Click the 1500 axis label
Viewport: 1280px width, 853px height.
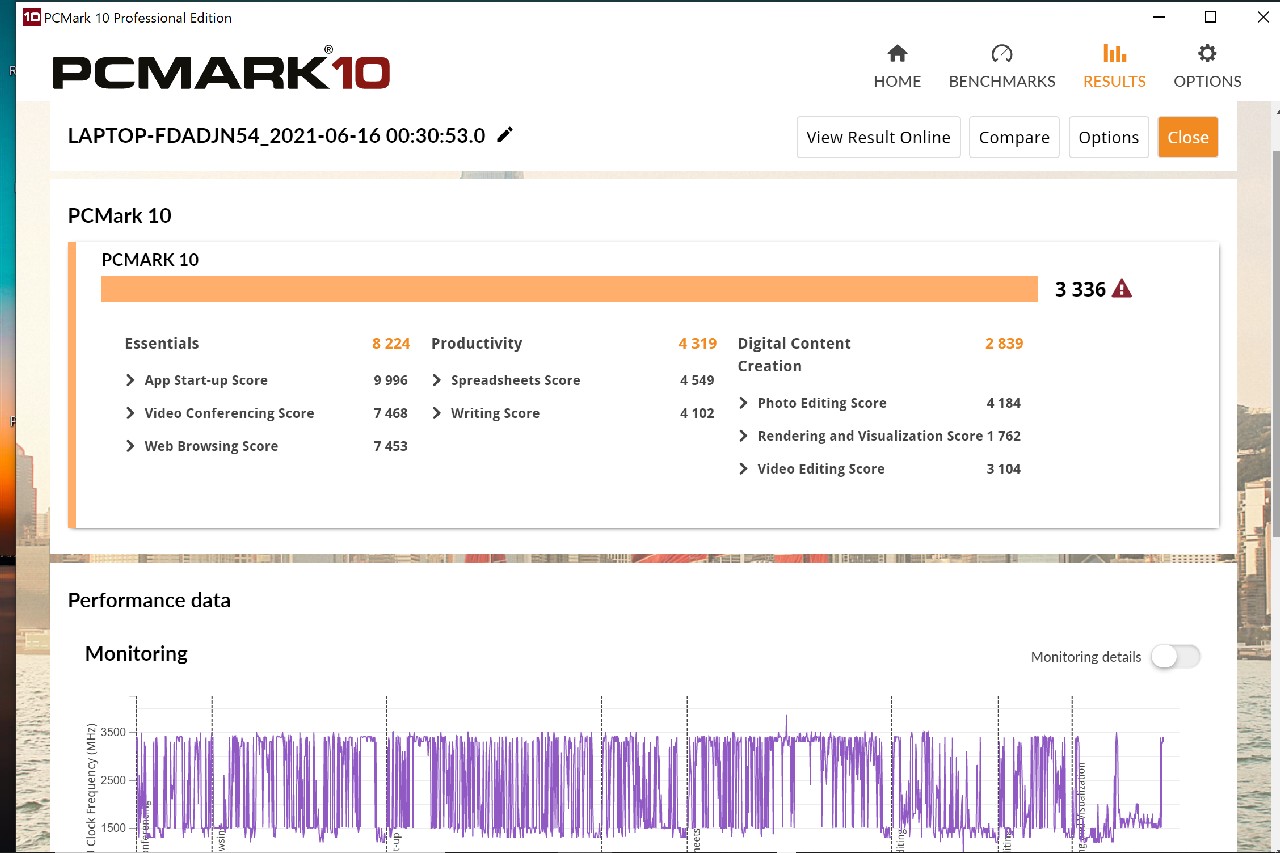[113, 828]
